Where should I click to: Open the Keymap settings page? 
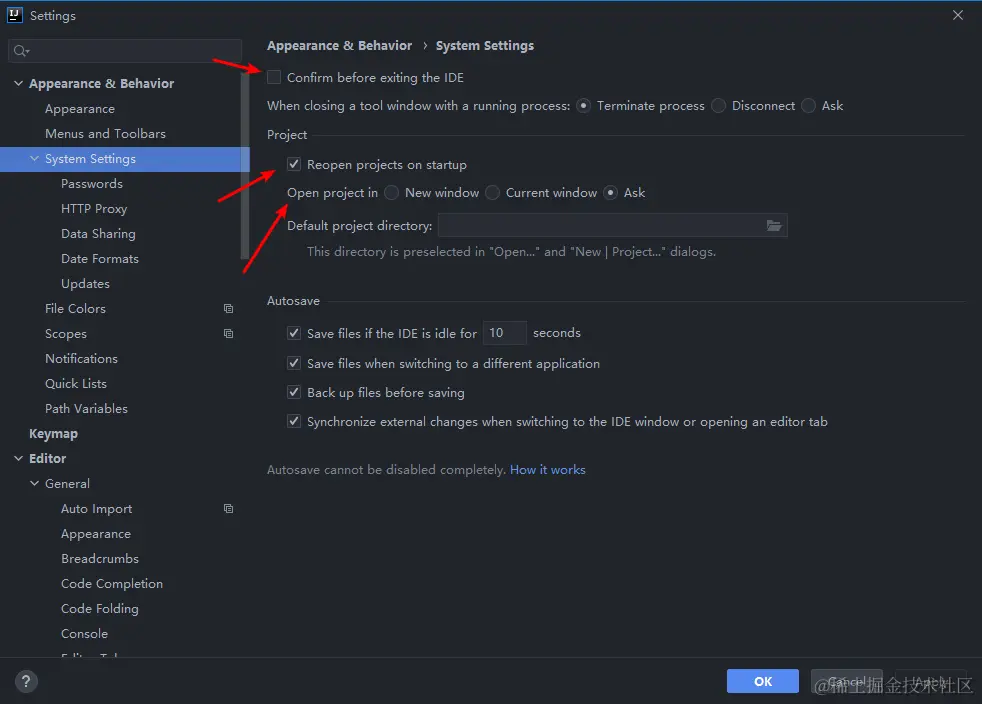[x=53, y=433]
